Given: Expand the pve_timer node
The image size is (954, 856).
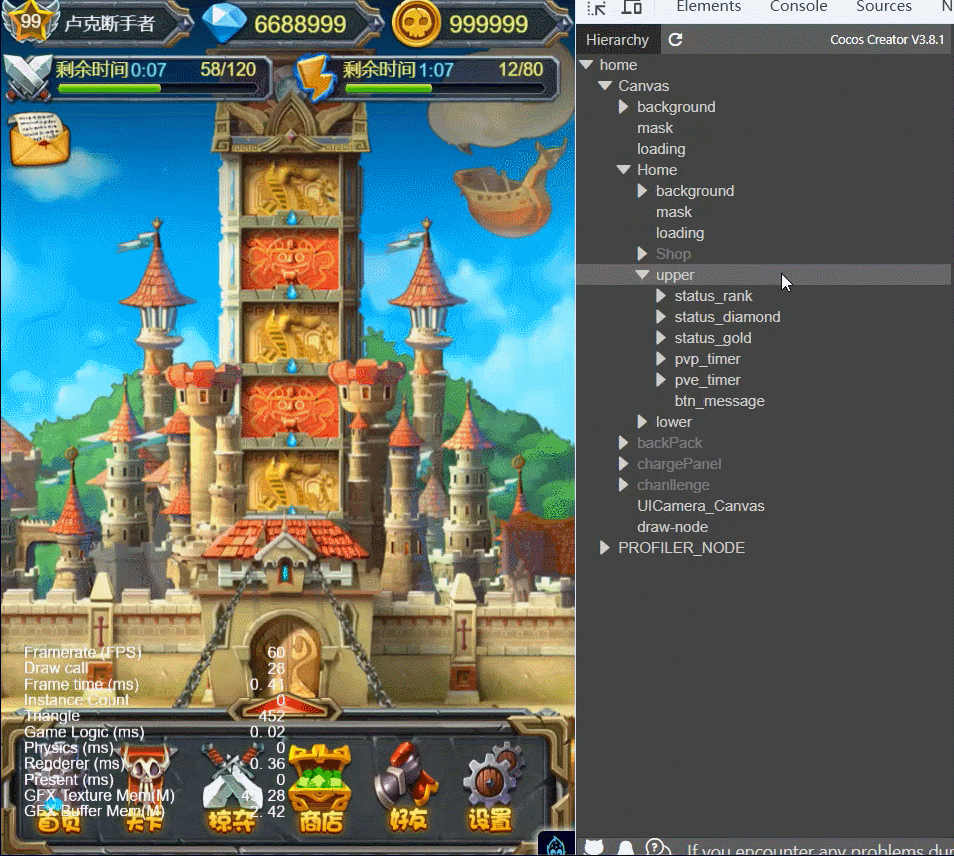Looking at the screenshot, I should pos(661,380).
